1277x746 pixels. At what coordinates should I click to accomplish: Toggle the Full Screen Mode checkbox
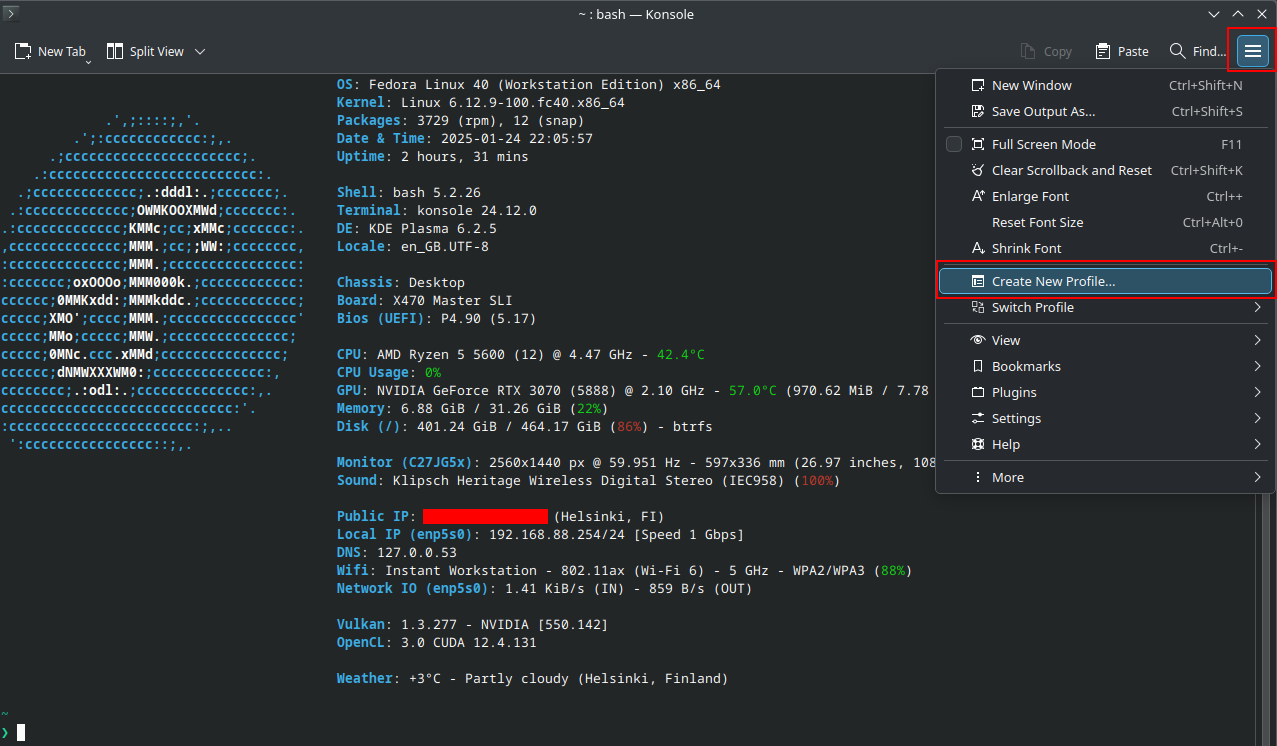pyautogui.click(x=954, y=144)
